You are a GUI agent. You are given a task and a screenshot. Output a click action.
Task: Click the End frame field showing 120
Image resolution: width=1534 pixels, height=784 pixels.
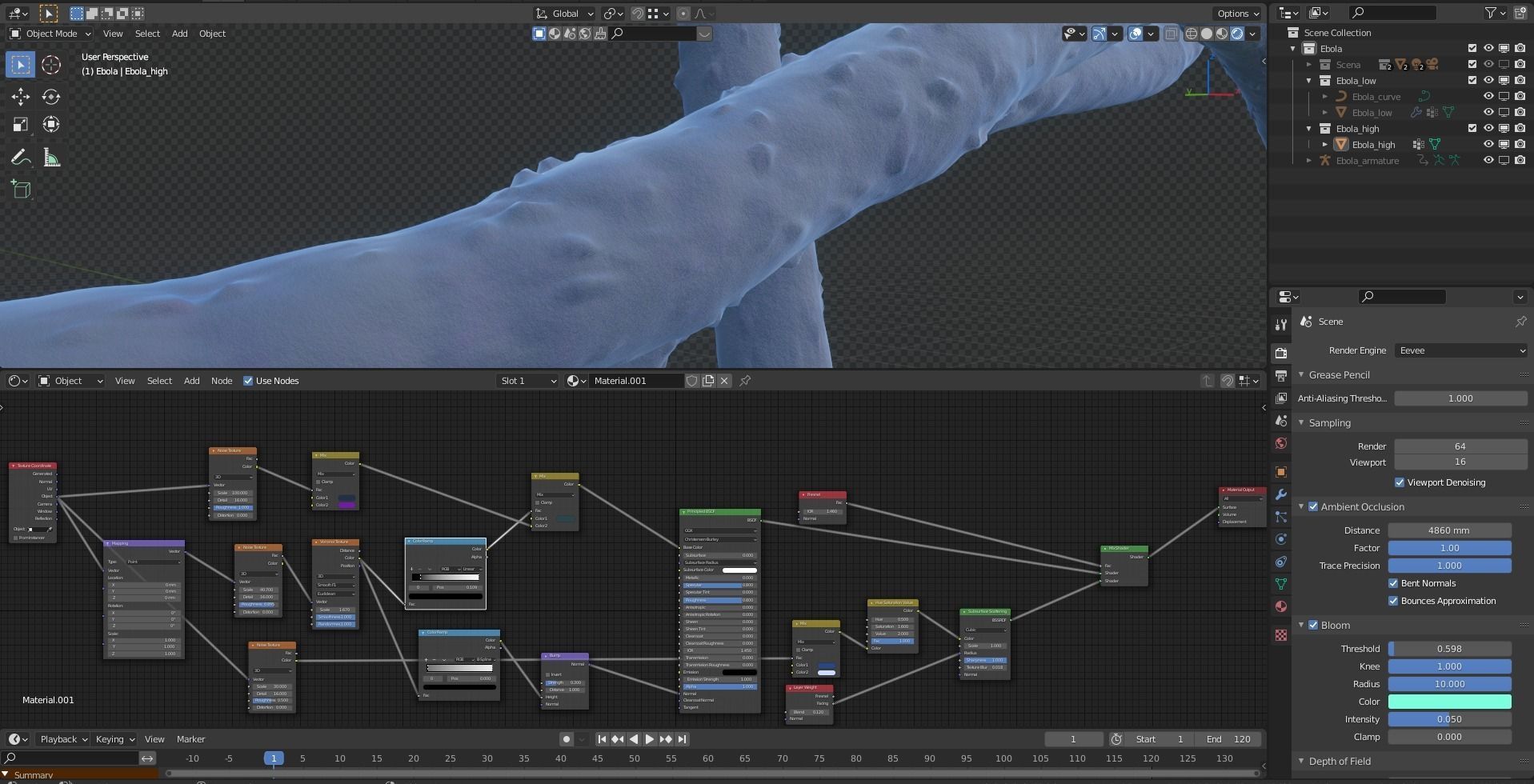[x=1229, y=739]
